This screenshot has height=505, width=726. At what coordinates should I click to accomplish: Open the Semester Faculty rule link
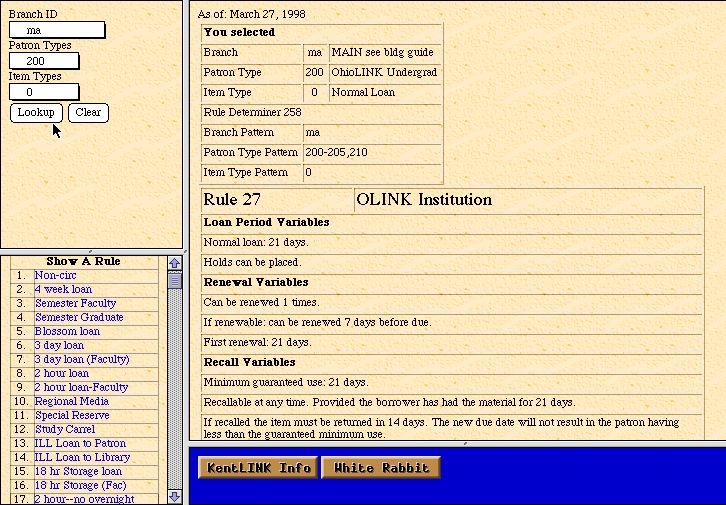click(x=75, y=303)
